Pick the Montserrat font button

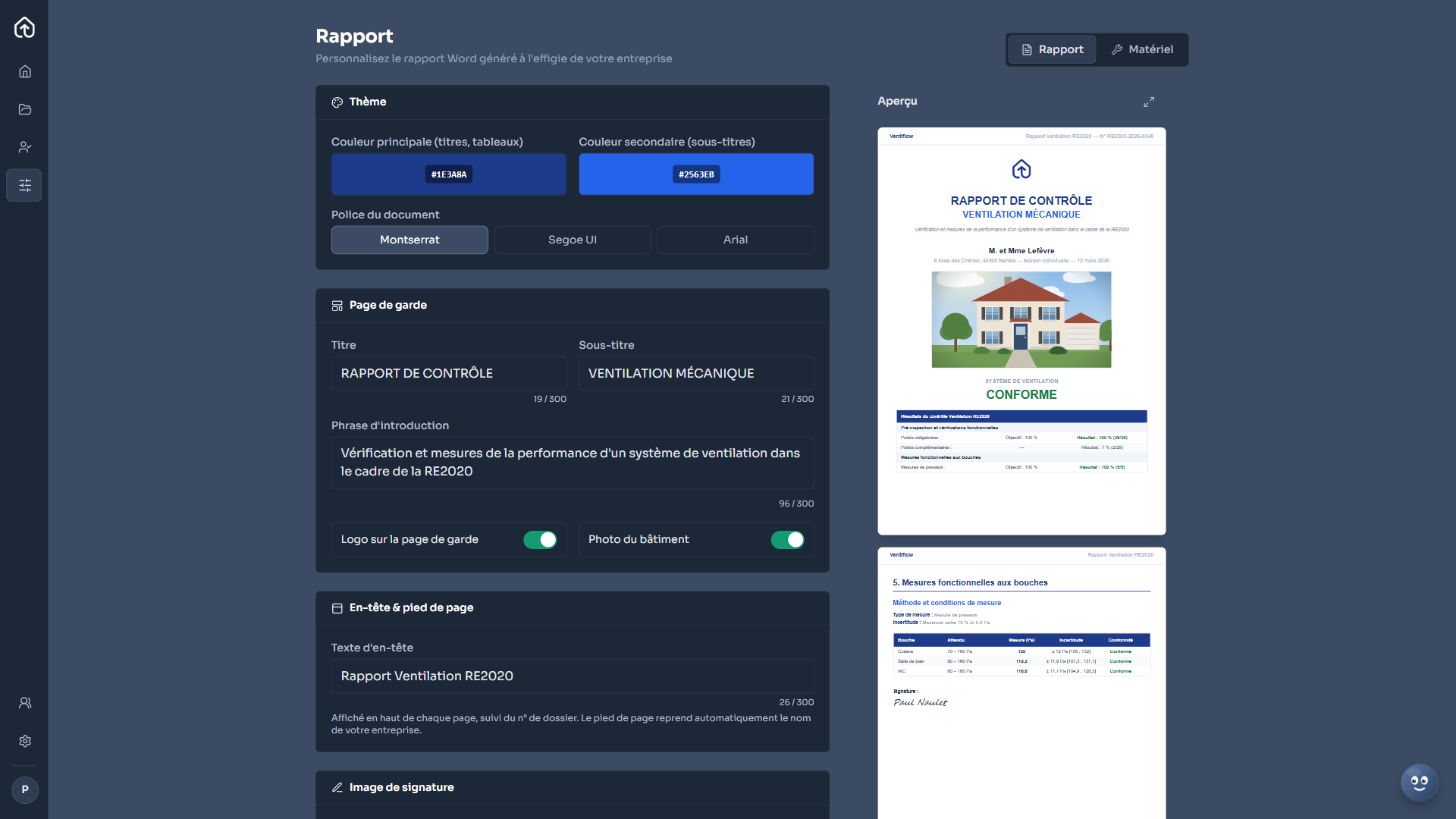(409, 240)
